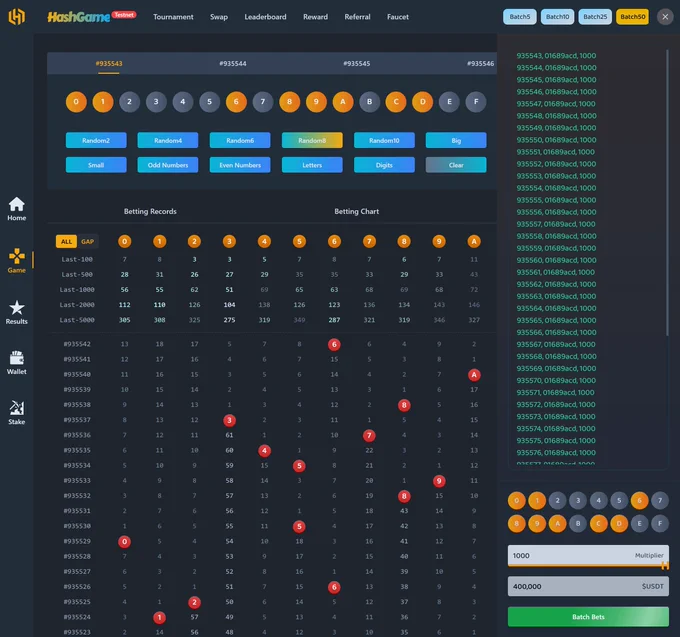Click red result ball in row #935542
This screenshot has height=637, width=680.
coord(334,344)
